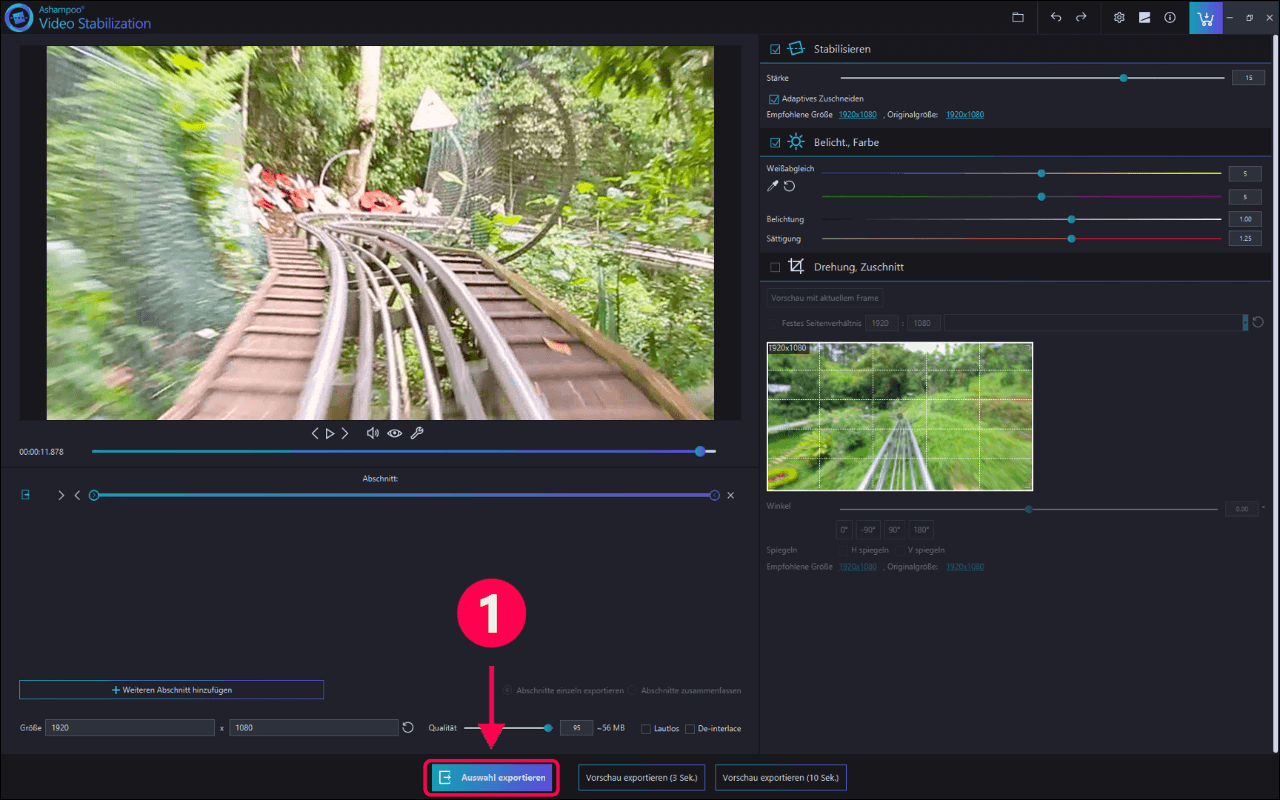Click the Belichtung value field 1.00
Screen dimensions: 1280x800
pyautogui.click(x=1245, y=219)
